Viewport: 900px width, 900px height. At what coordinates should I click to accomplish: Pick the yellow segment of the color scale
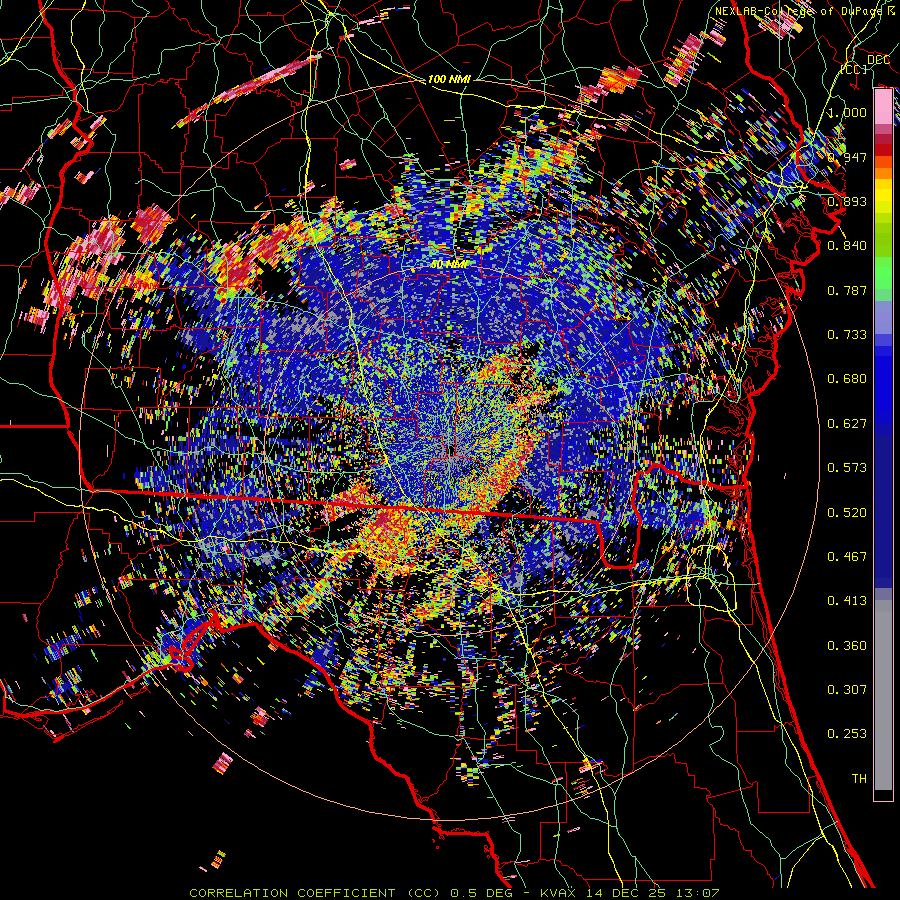pyautogui.click(x=883, y=197)
